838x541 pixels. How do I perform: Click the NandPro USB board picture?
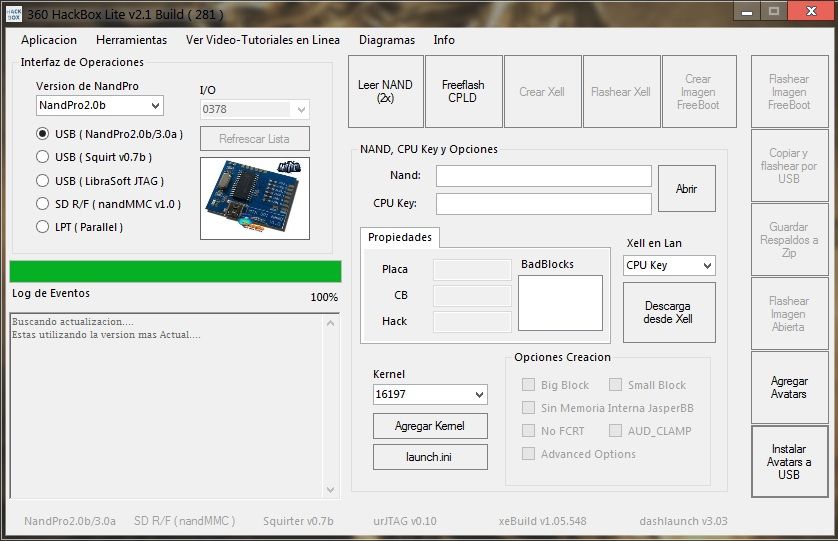click(x=255, y=198)
